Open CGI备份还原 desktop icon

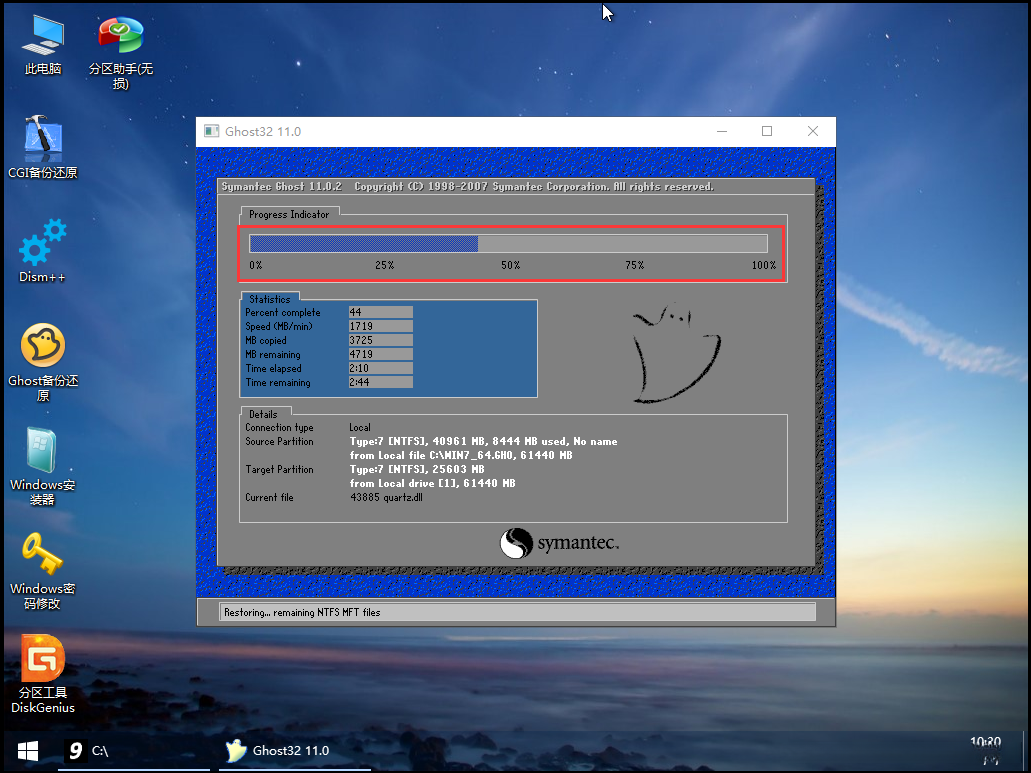pos(43,147)
